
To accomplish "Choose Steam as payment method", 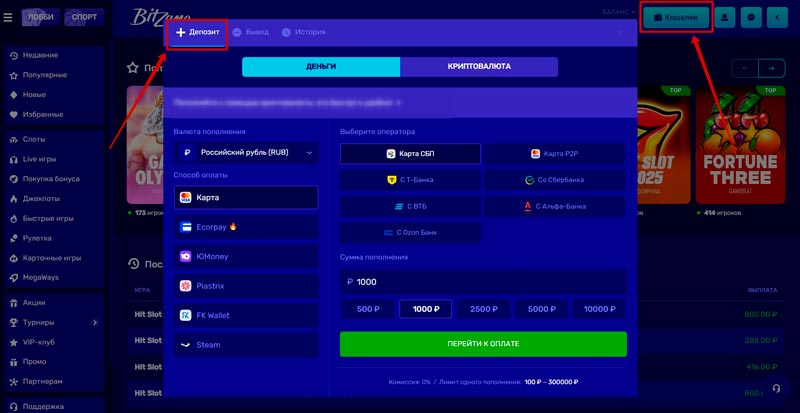I will click(246, 344).
